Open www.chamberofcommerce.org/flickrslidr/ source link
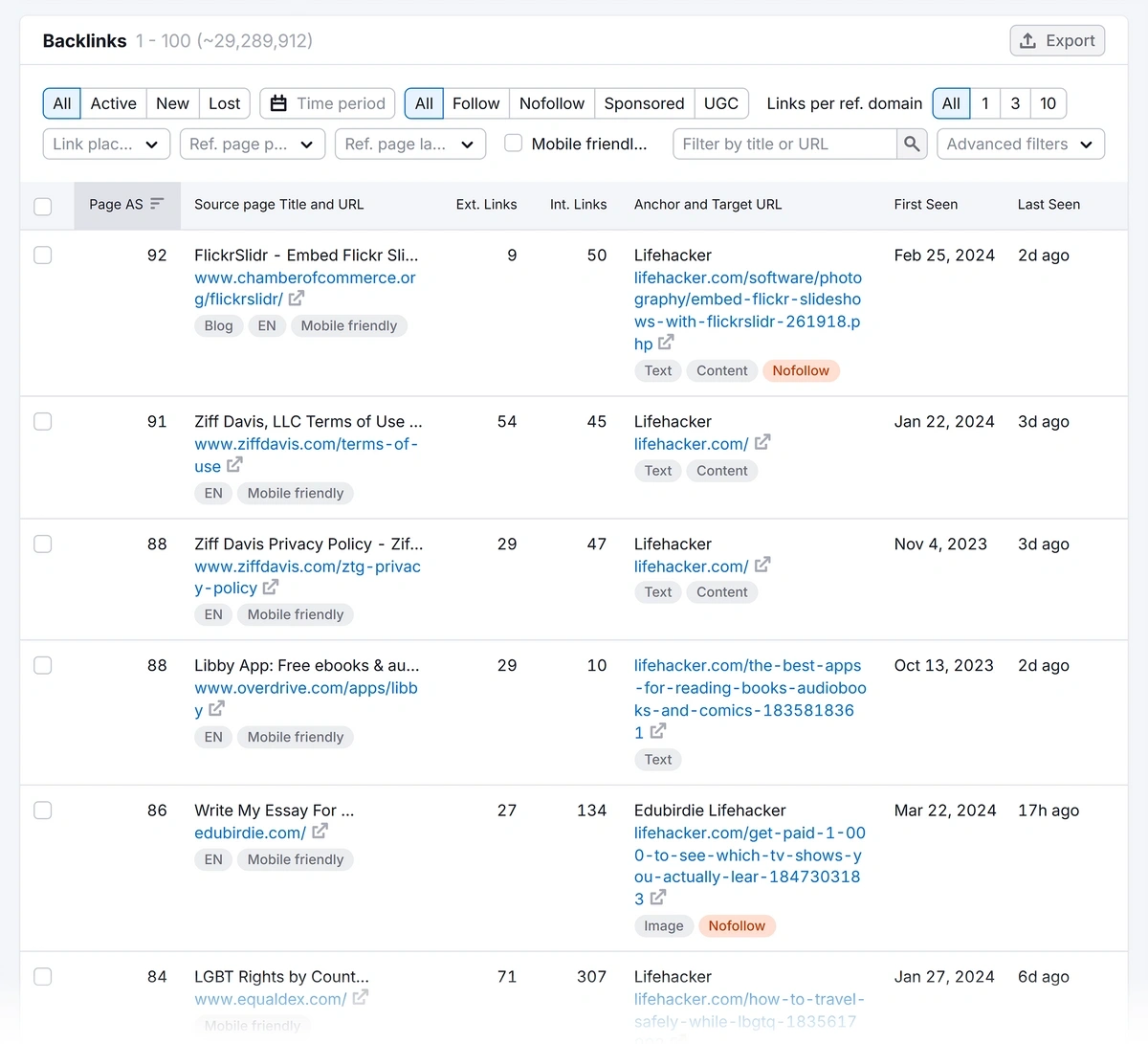Viewport: 1148px width, 1044px height. [x=305, y=288]
